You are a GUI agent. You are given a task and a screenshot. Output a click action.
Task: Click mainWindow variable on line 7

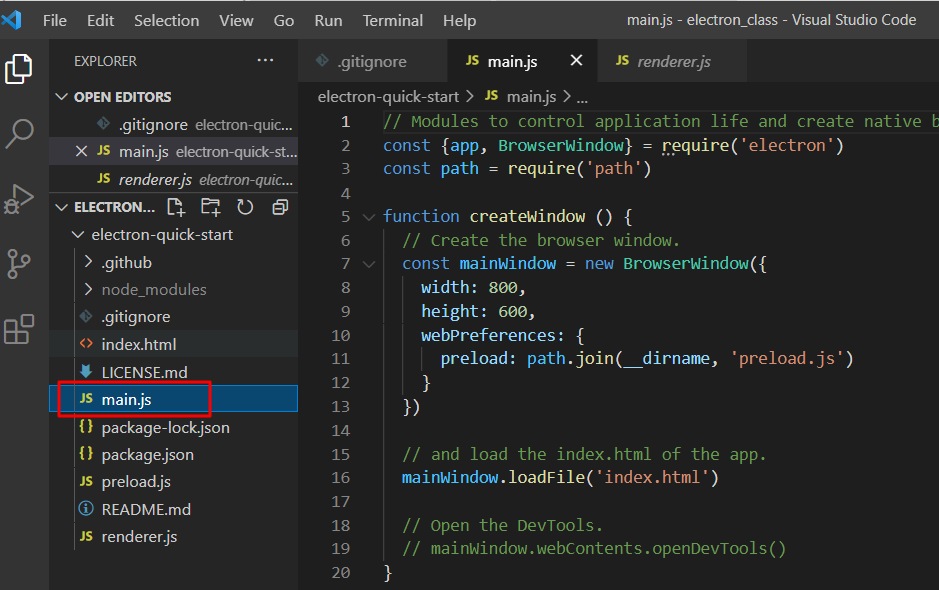click(x=508, y=264)
